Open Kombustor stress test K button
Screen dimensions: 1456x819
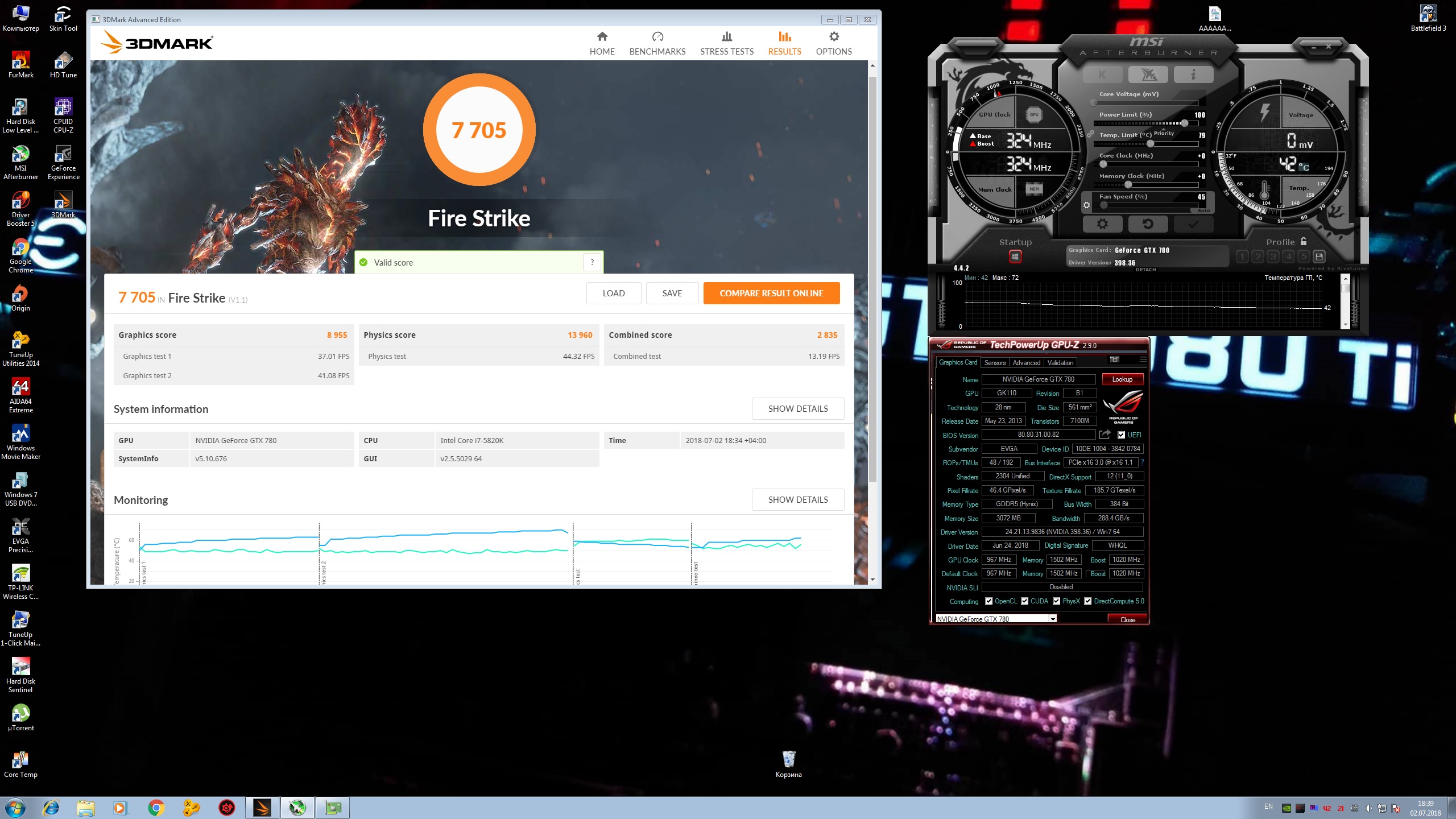tap(1102, 75)
